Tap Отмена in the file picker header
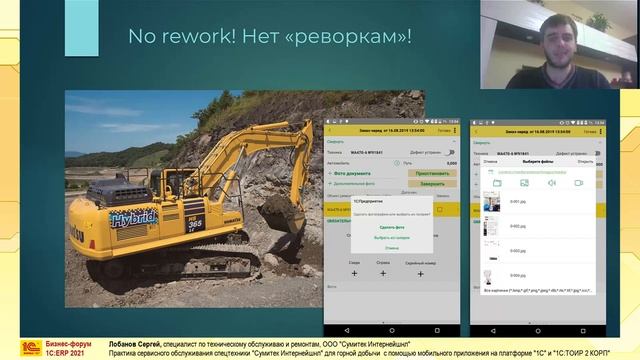The height and width of the screenshot is (360, 640). [490, 162]
